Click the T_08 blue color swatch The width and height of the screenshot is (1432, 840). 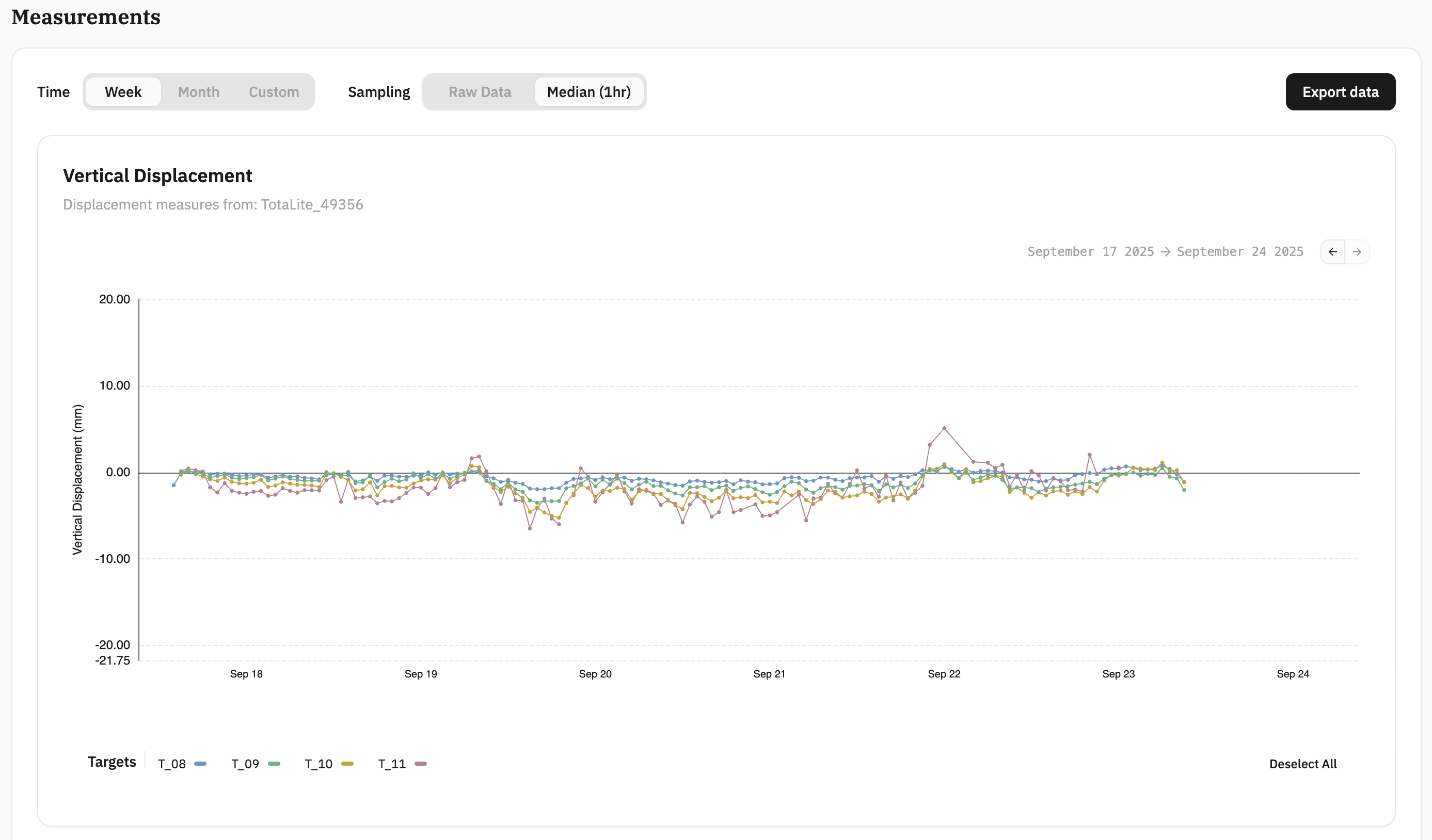point(200,764)
